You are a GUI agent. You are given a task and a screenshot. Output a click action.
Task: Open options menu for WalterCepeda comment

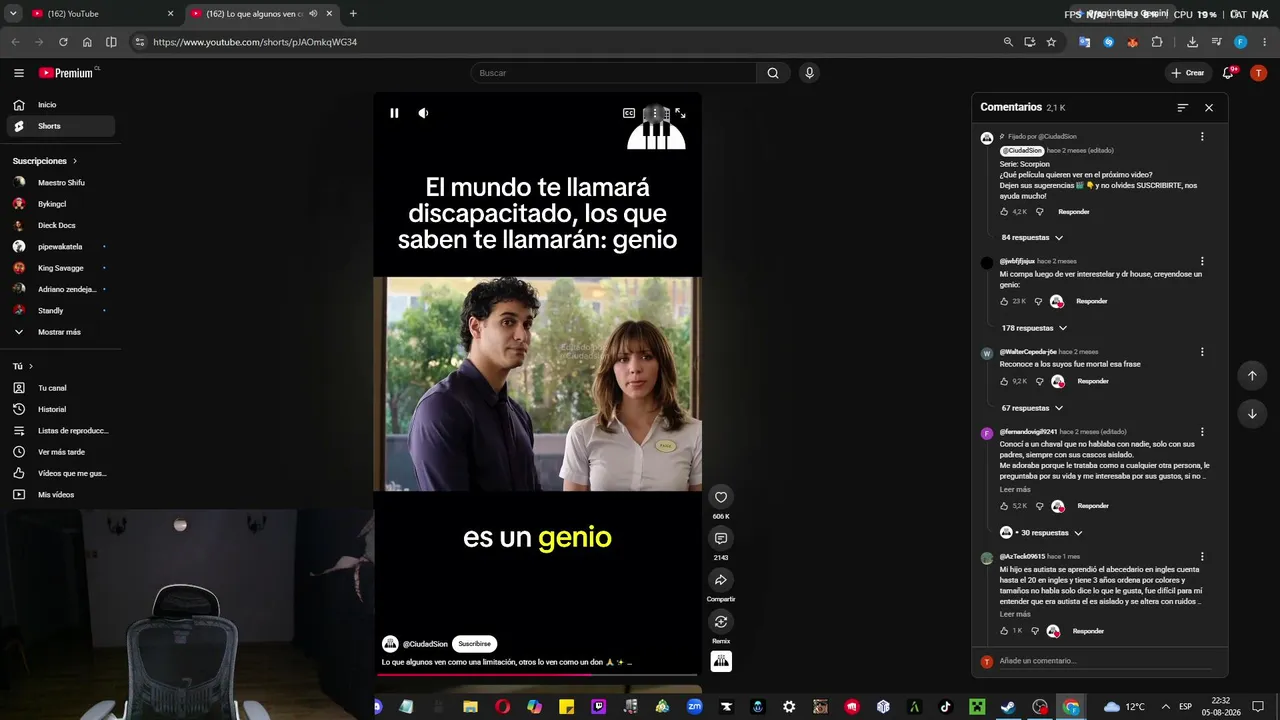pyautogui.click(x=1202, y=352)
